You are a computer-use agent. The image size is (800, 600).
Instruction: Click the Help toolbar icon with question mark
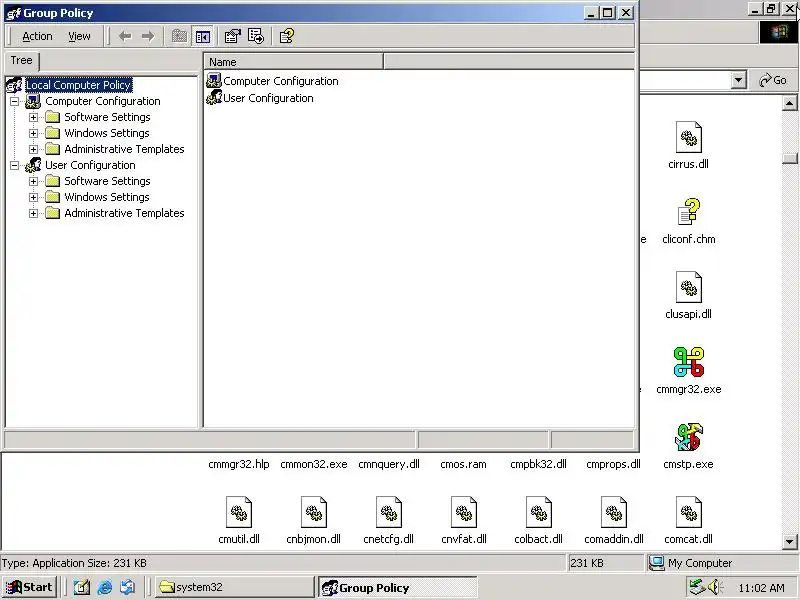pos(287,36)
